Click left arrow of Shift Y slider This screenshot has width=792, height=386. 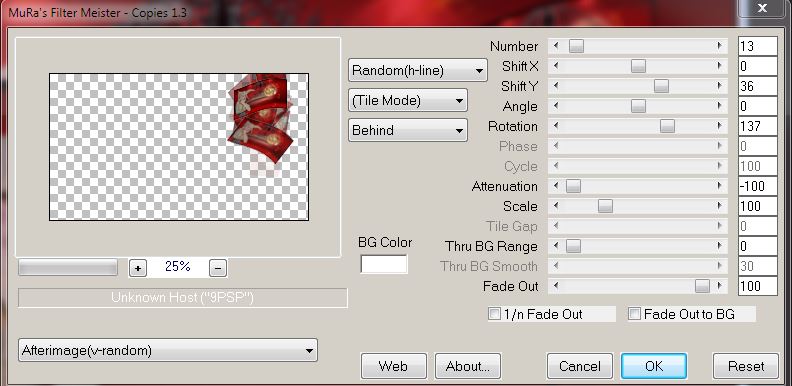pyautogui.click(x=556, y=86)
